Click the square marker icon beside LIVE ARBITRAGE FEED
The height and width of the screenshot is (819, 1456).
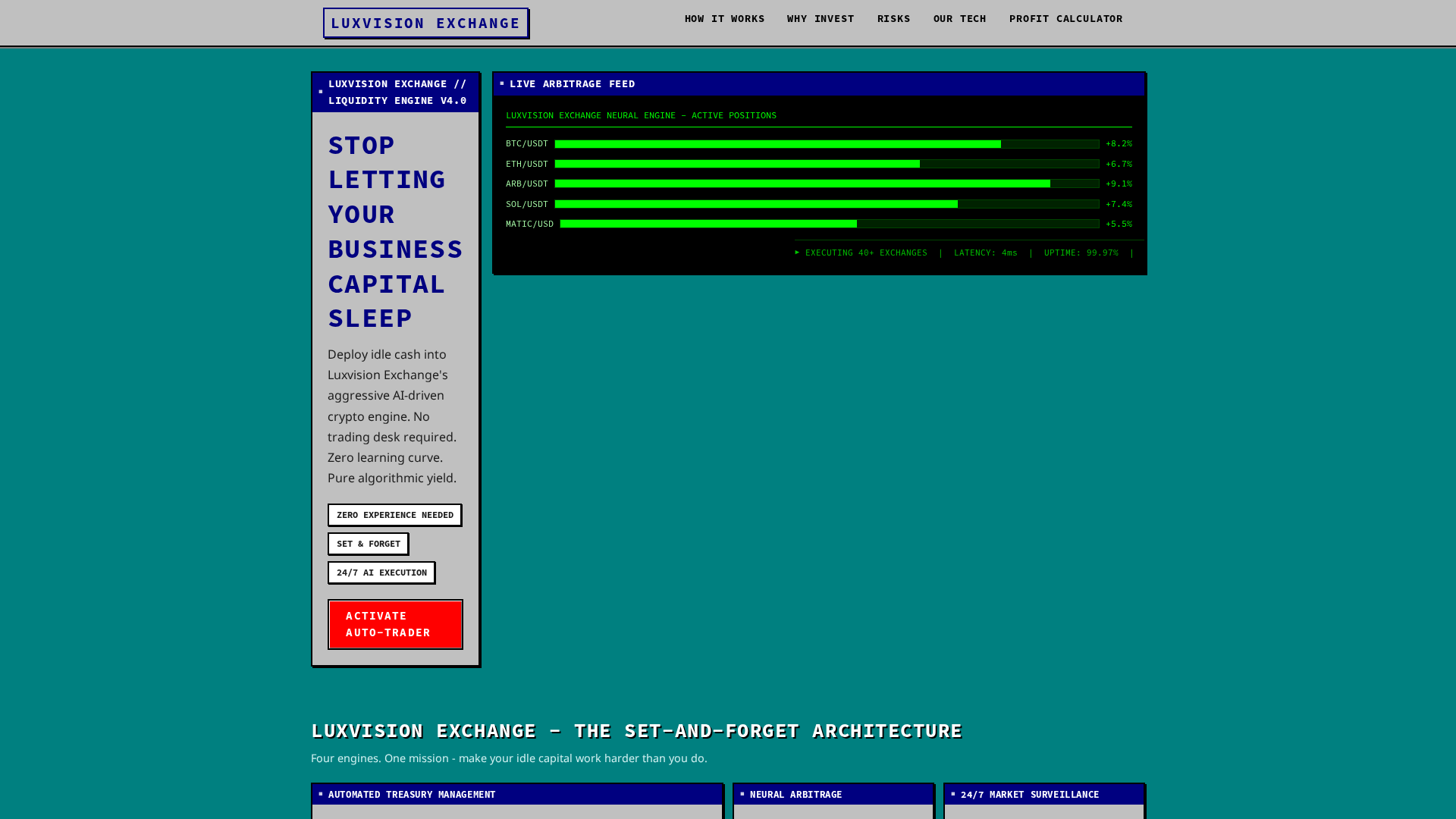point(504,84)
